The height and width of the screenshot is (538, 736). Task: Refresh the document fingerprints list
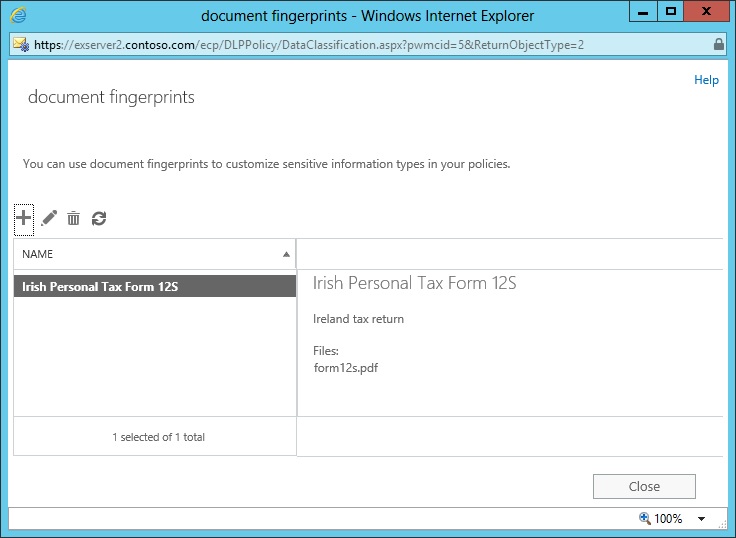click(98, 218)
